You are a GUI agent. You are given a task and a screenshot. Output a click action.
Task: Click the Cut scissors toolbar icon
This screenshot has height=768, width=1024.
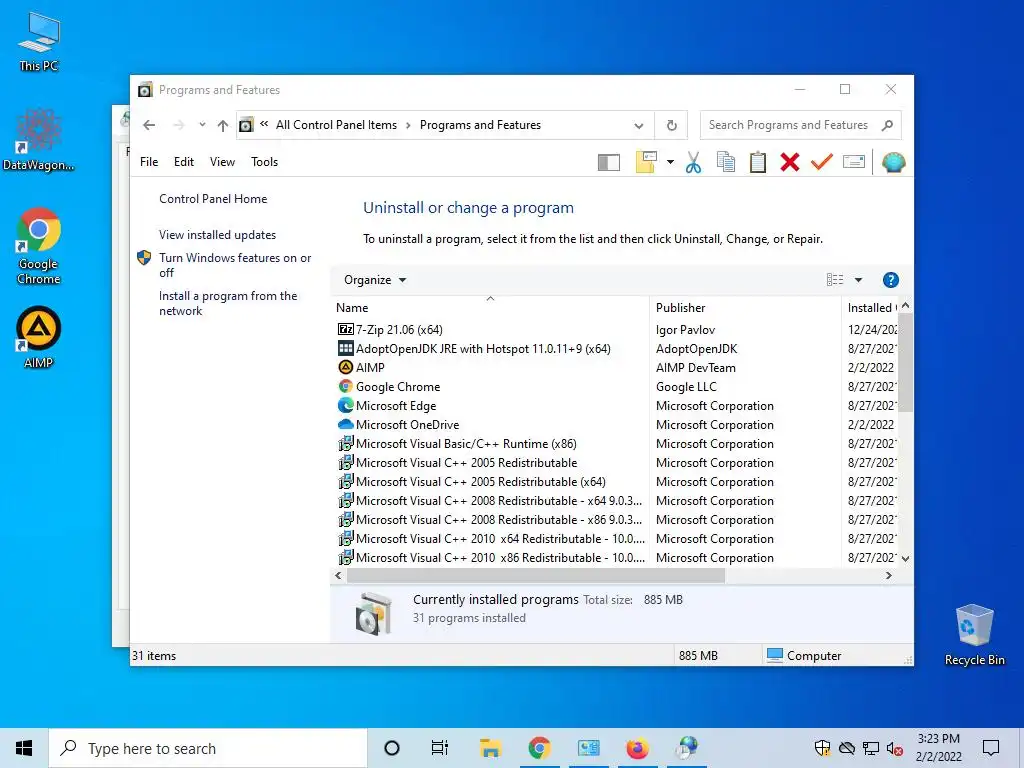(694, 162)
